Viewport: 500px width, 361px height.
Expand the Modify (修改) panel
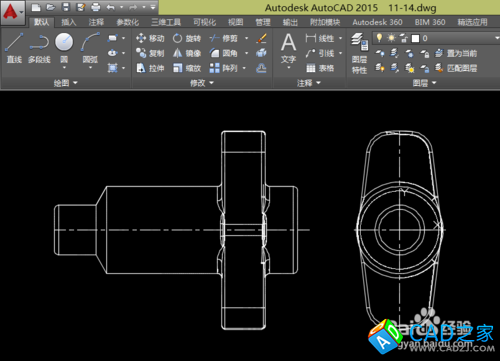[202, 83]
